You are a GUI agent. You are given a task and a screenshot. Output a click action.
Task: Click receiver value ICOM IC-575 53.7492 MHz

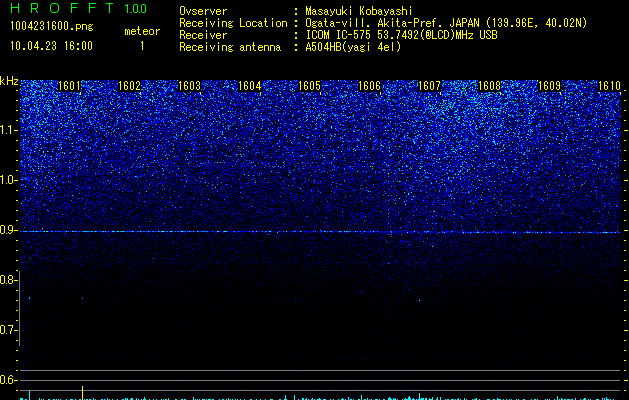coord(401,35)
